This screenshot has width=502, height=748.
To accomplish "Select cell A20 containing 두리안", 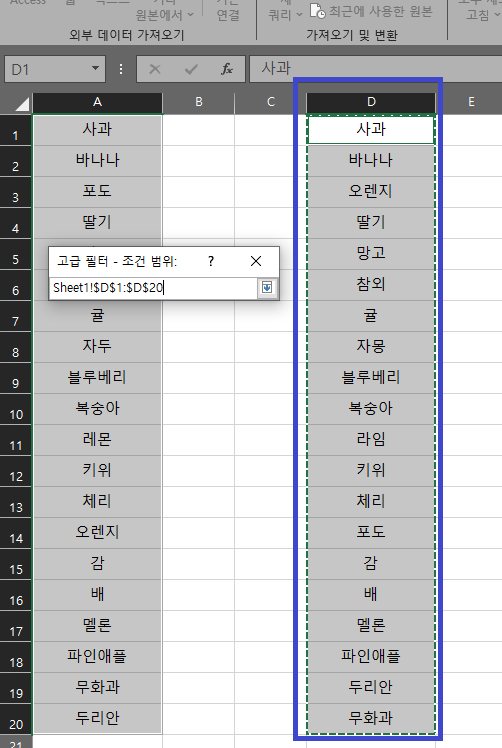I will (97, 719).
